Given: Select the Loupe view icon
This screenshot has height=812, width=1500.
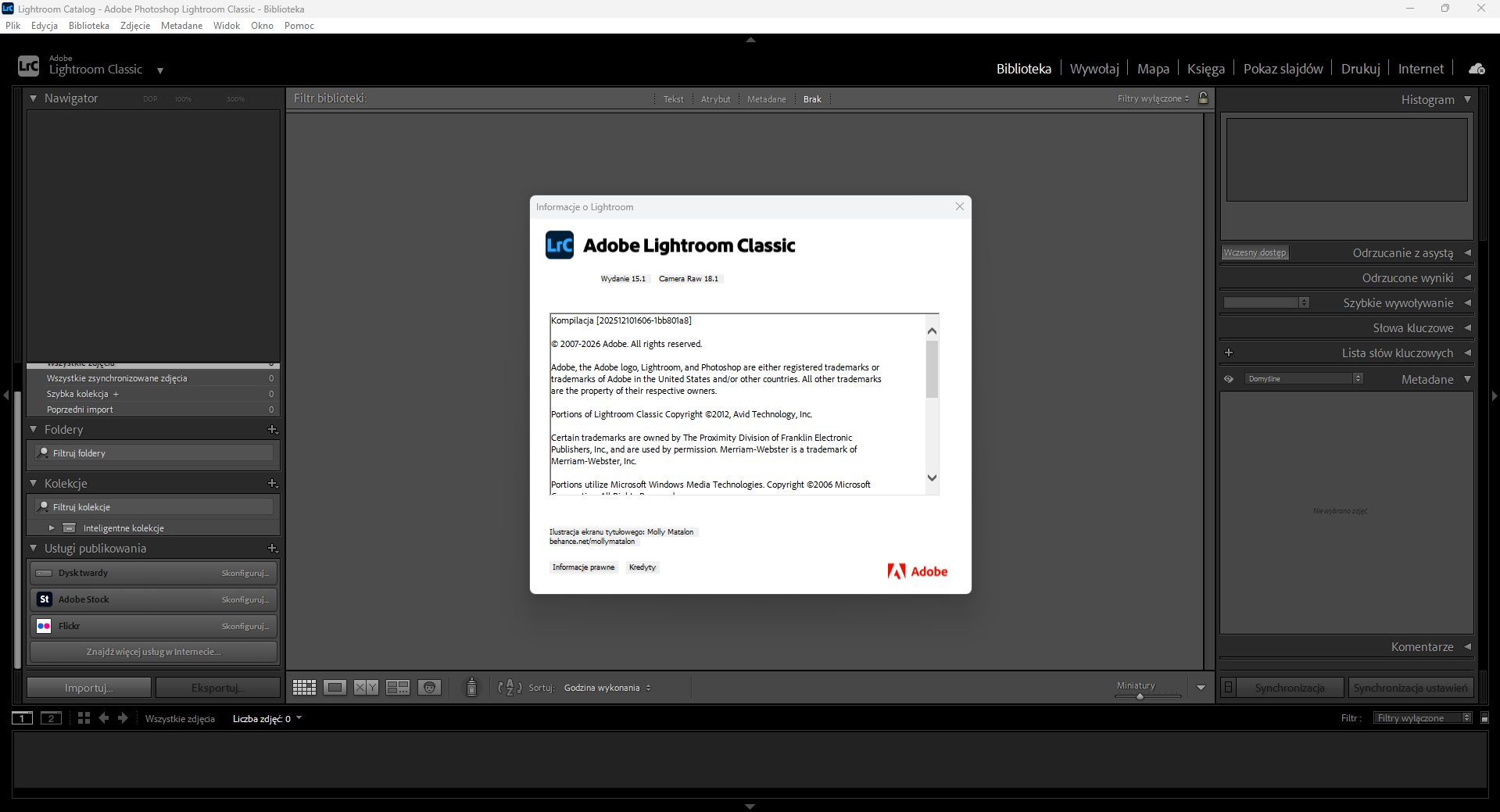Looking at the screenshot, I should (x=335, y=688).
